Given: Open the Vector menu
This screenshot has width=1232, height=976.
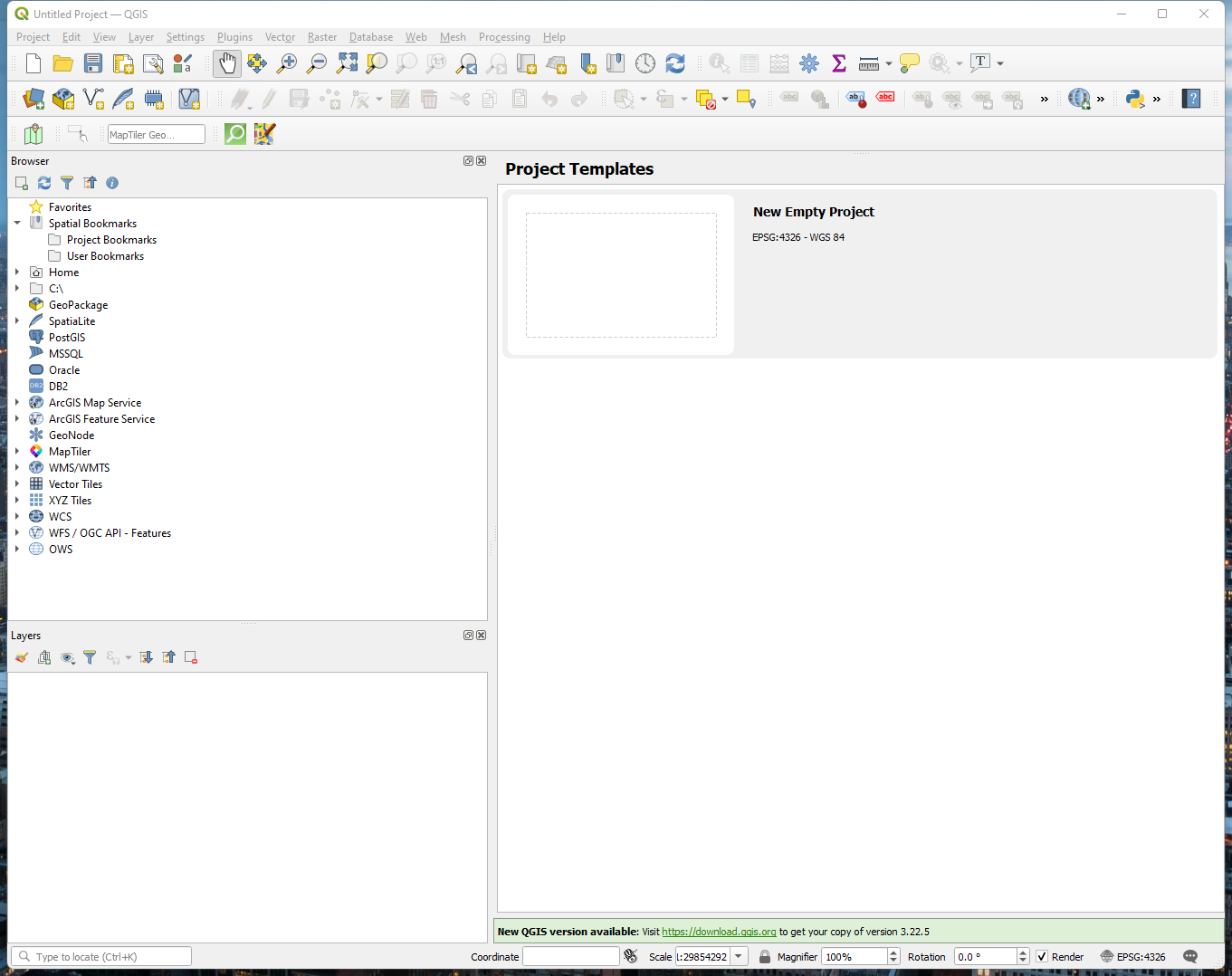Looking at the screenshot, I should pos(280,37).
